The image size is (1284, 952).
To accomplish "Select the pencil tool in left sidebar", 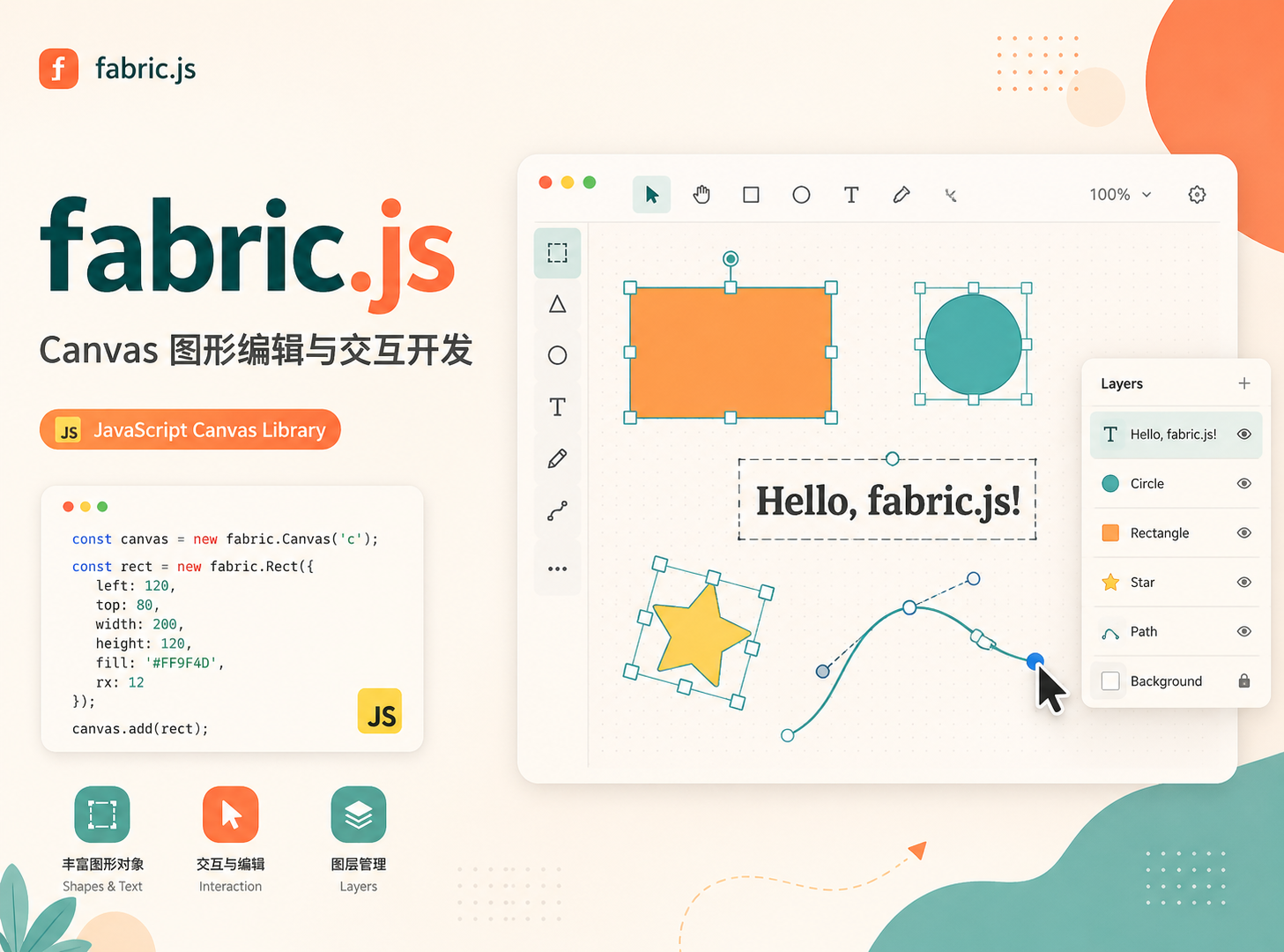I will 557,458.
